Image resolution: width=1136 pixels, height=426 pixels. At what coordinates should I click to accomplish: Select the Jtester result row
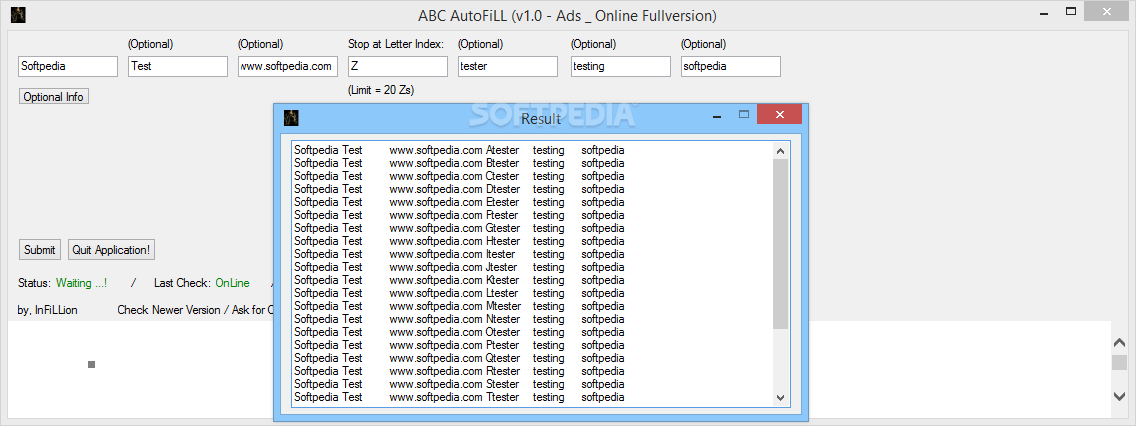coord(459,267)
